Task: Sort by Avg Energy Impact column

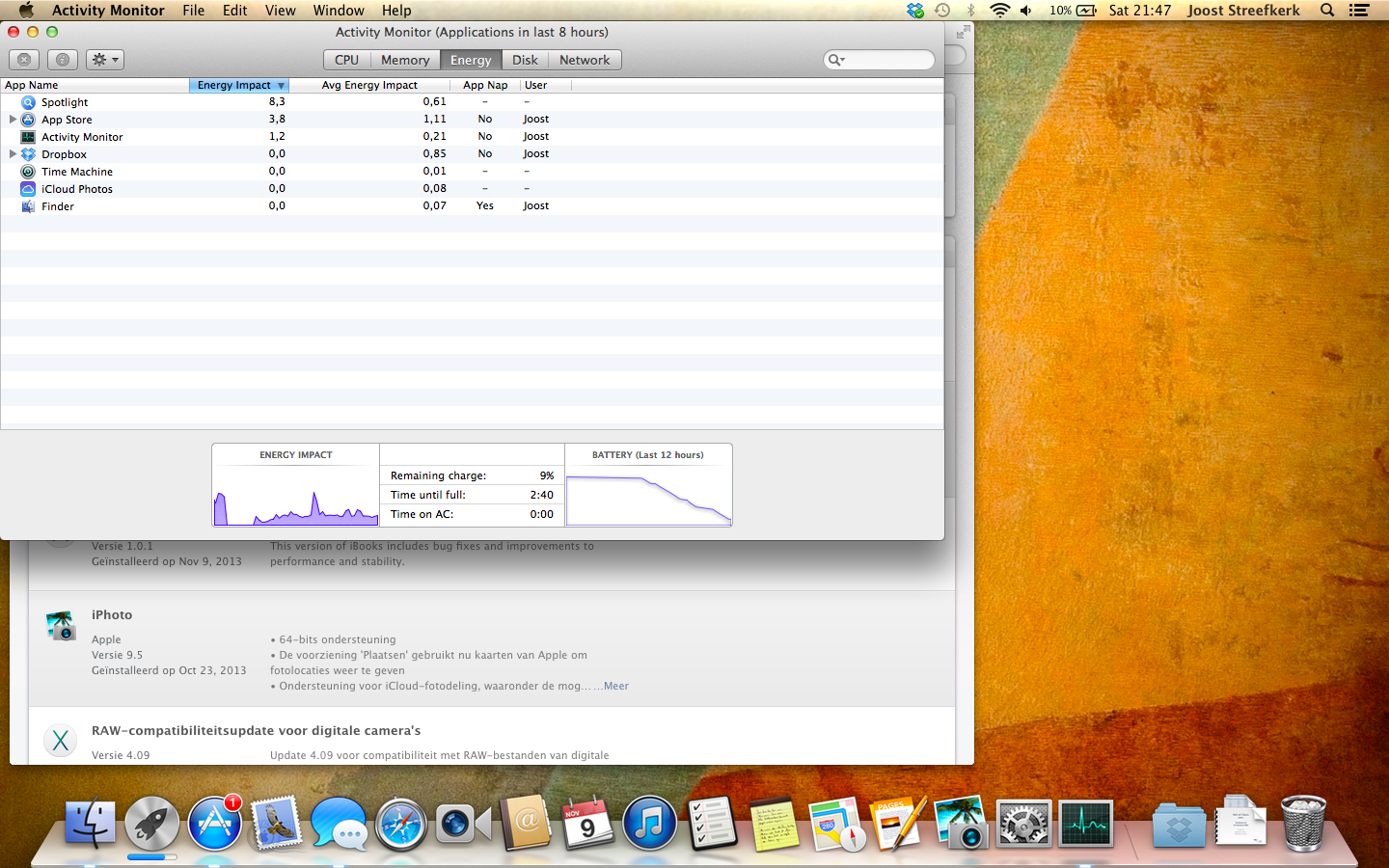Action: [370, 85]
